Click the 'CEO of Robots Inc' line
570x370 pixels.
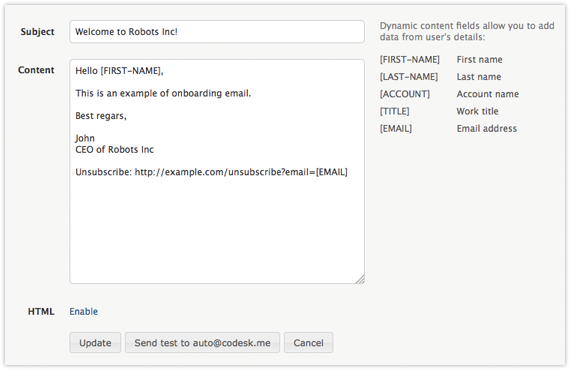pyautogui.click(x=115, y=149)
